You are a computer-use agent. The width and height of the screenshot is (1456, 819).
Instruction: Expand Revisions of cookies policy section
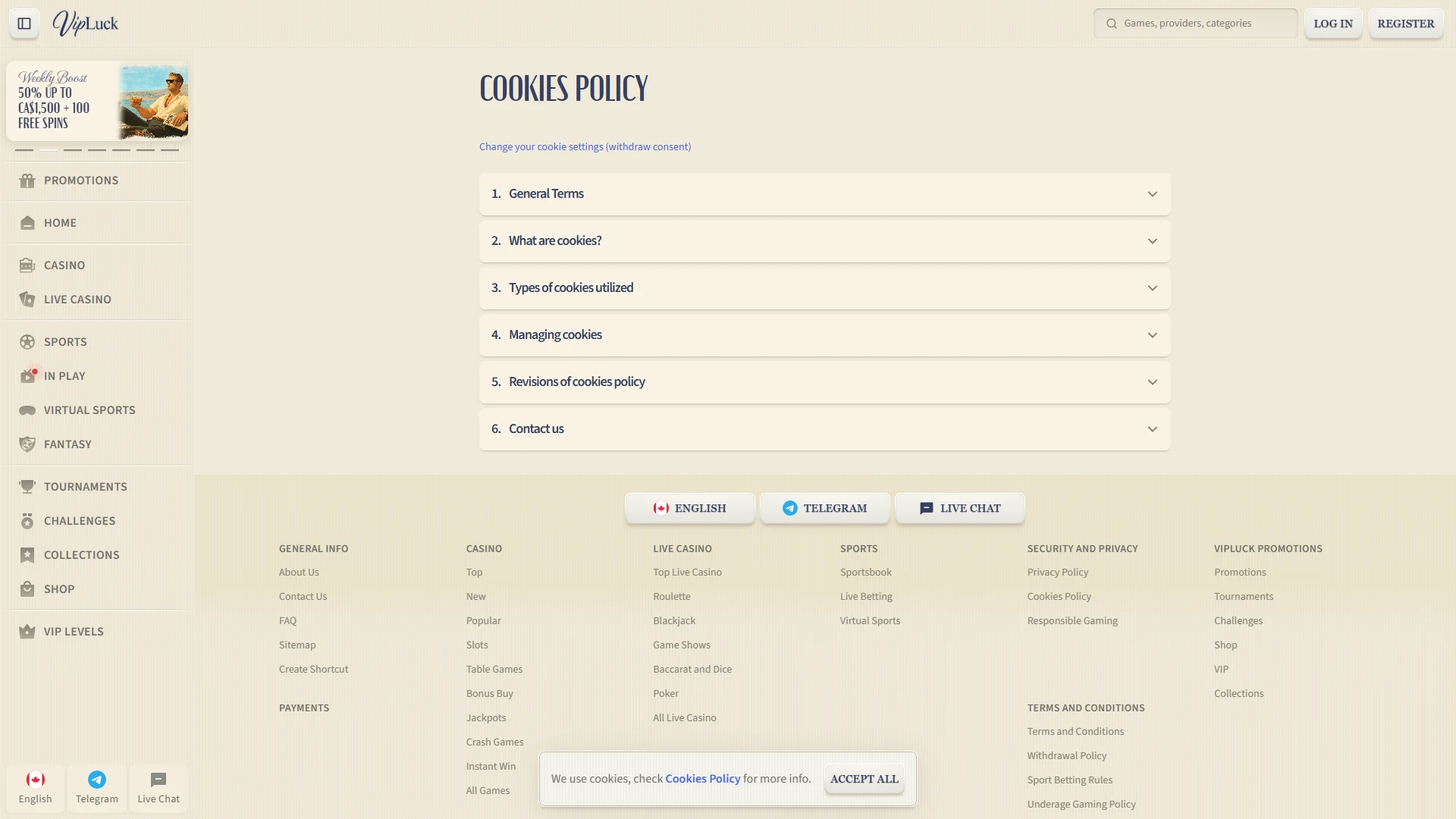click(824, 382)
